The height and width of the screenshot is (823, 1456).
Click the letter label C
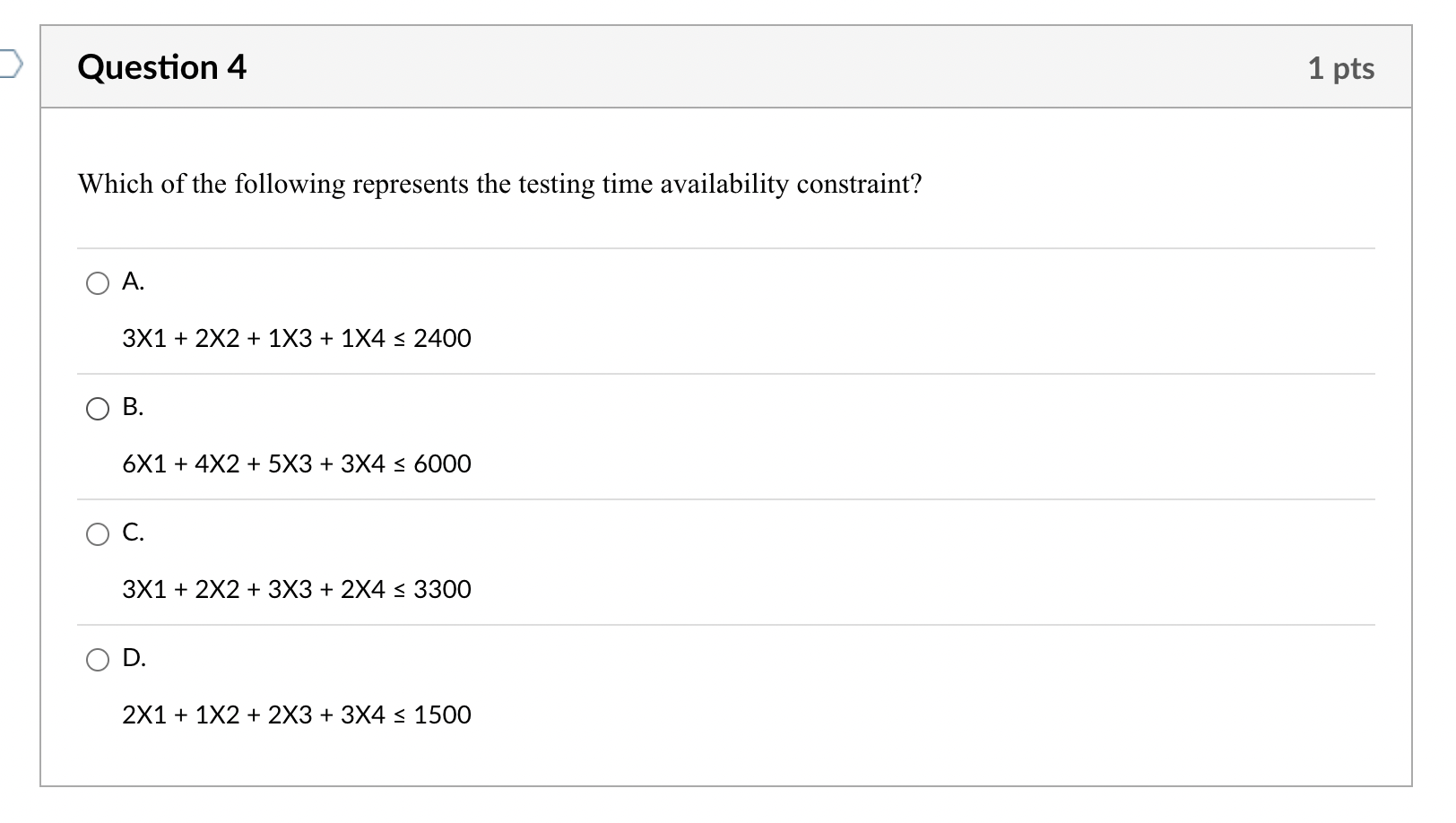pyautogui.click(x=134, y=533)
